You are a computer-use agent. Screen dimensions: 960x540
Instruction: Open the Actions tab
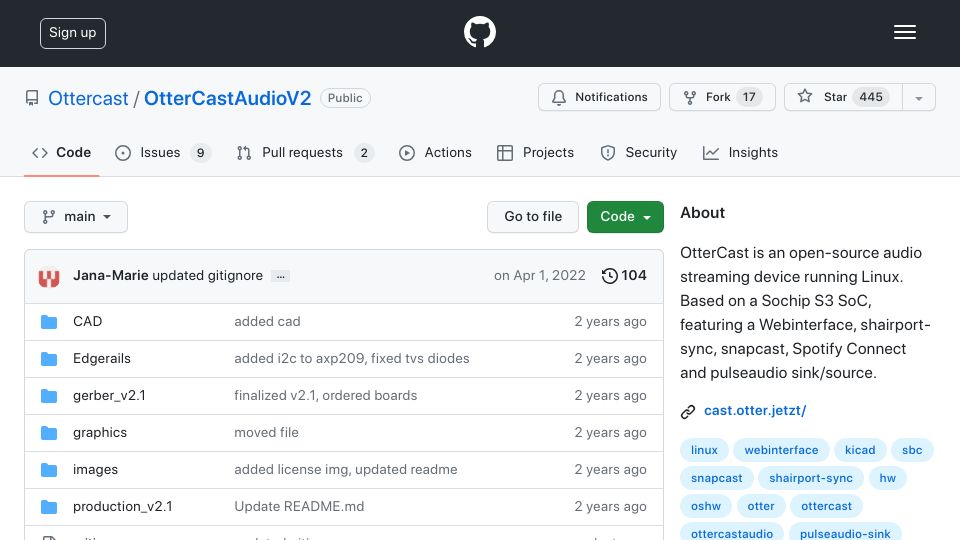[435, 152]
